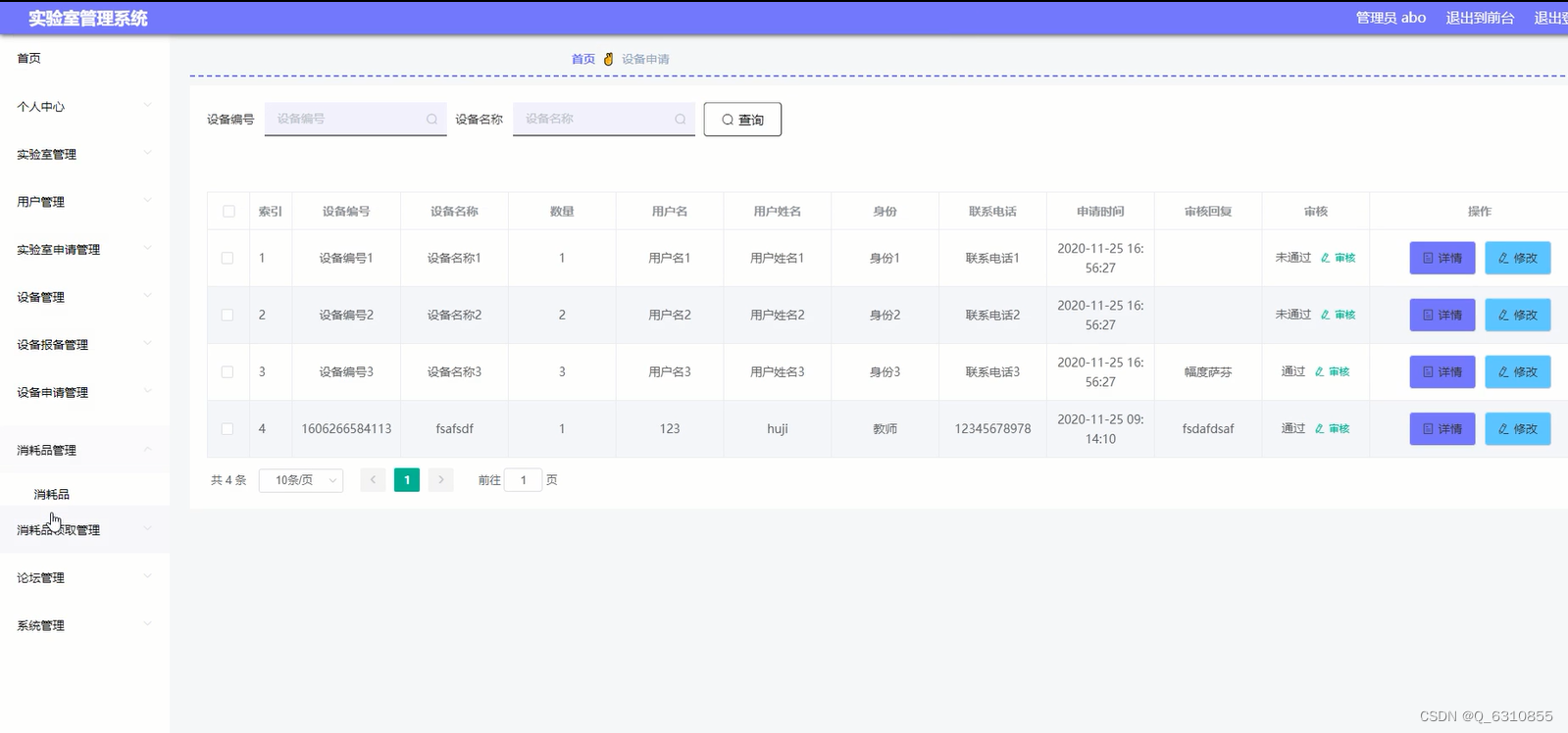Click 修改 for 1606266584113 row
Image resolution: width=1568 pixels, height=733 pixels.
(x=1518, y=428)
